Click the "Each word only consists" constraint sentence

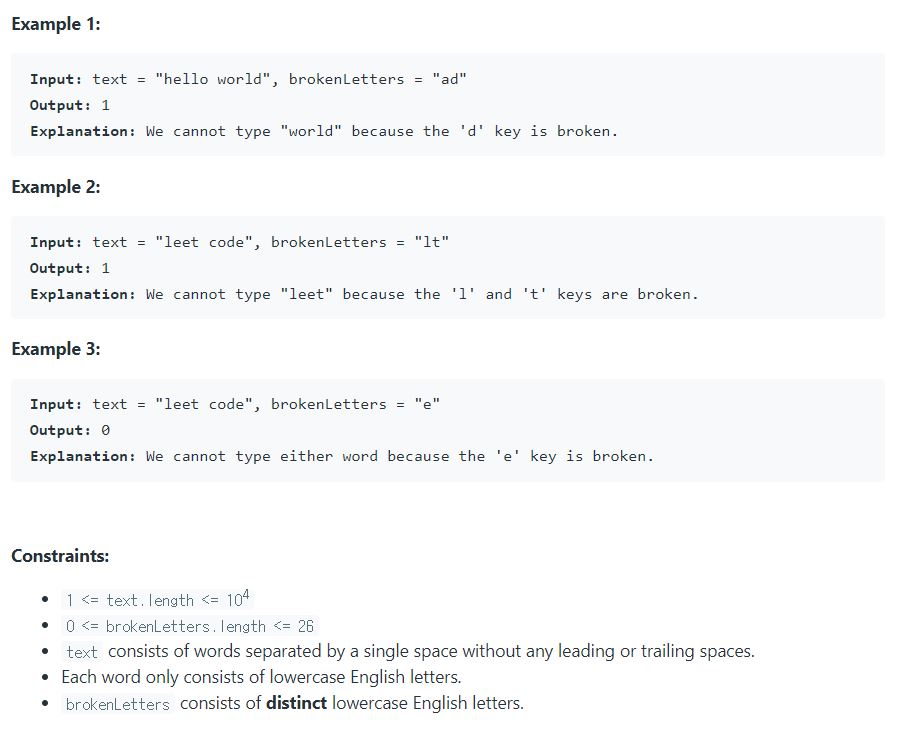coord(261,677)
